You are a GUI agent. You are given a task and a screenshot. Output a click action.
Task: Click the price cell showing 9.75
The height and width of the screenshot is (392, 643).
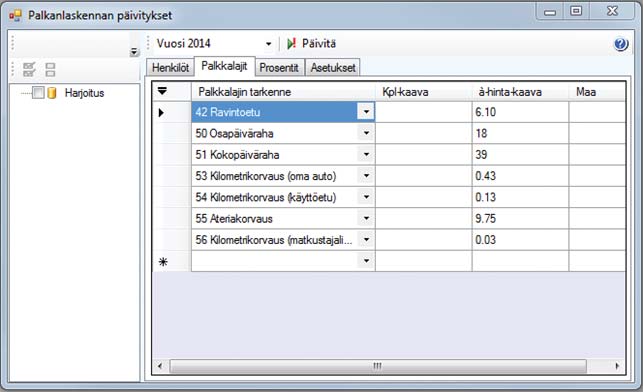(x=520, y=219)
